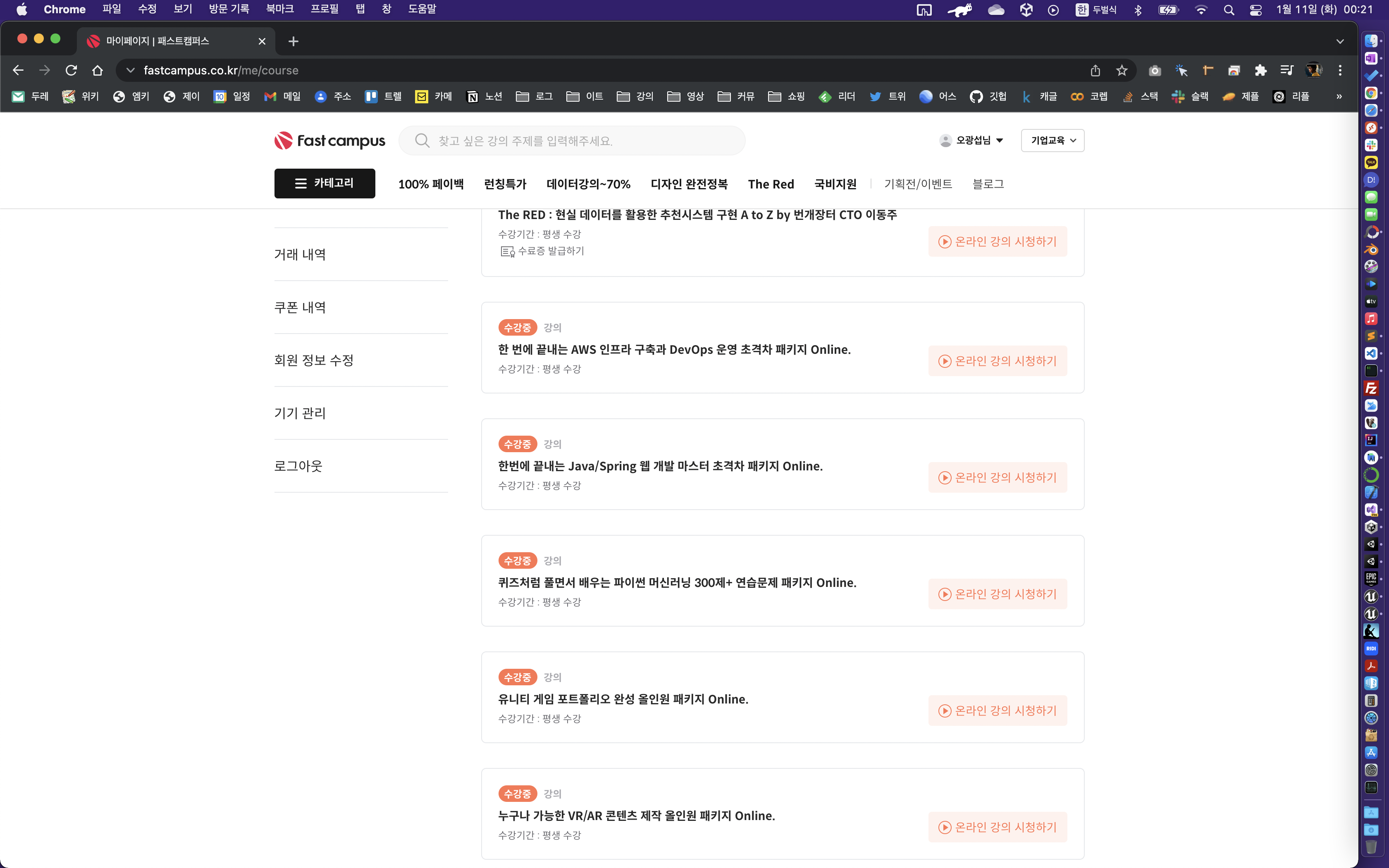Reload the page using the refresh icon

point(71,70)
